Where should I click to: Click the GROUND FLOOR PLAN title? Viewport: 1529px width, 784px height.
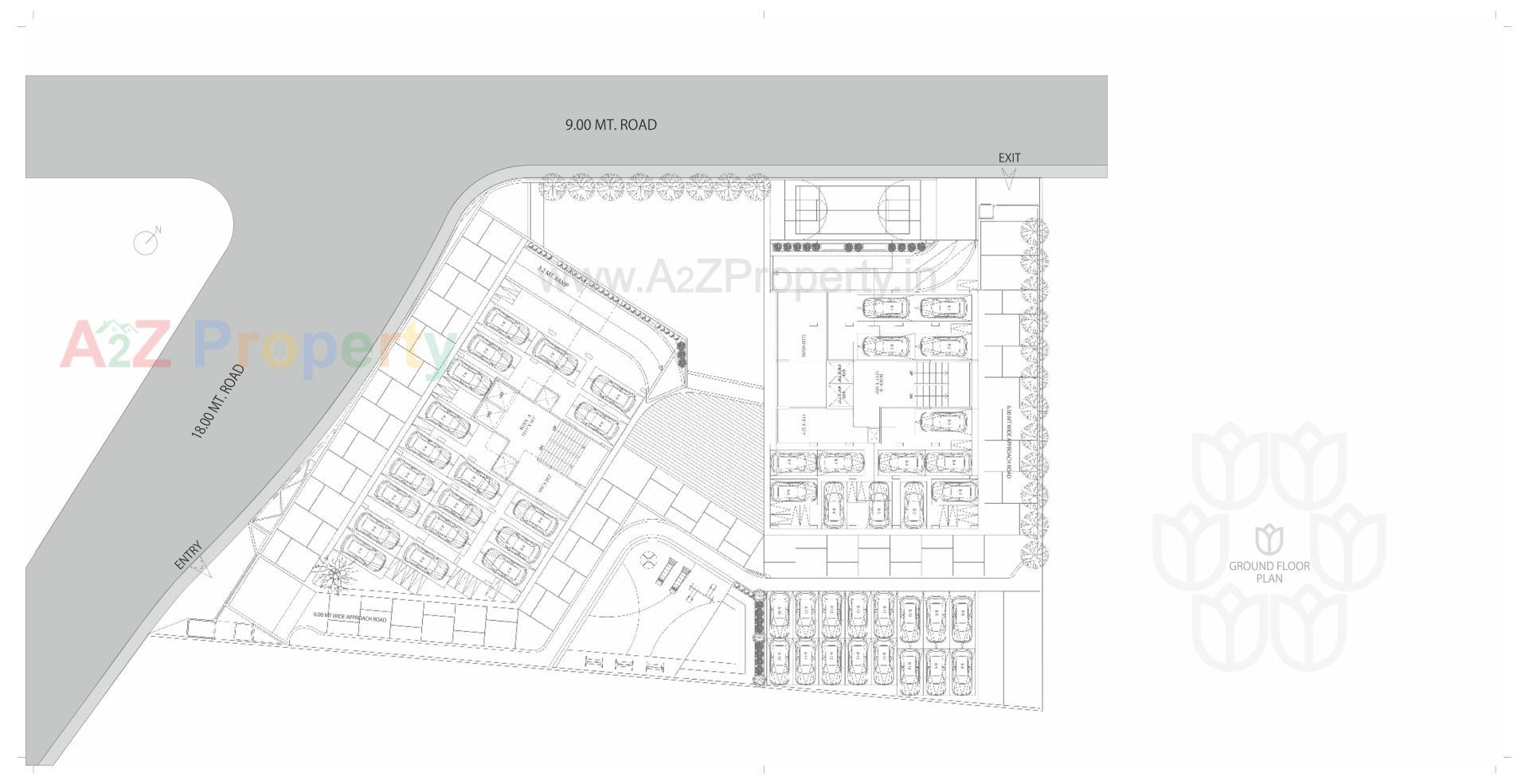pyautogui.click(x=1268, y=570)
